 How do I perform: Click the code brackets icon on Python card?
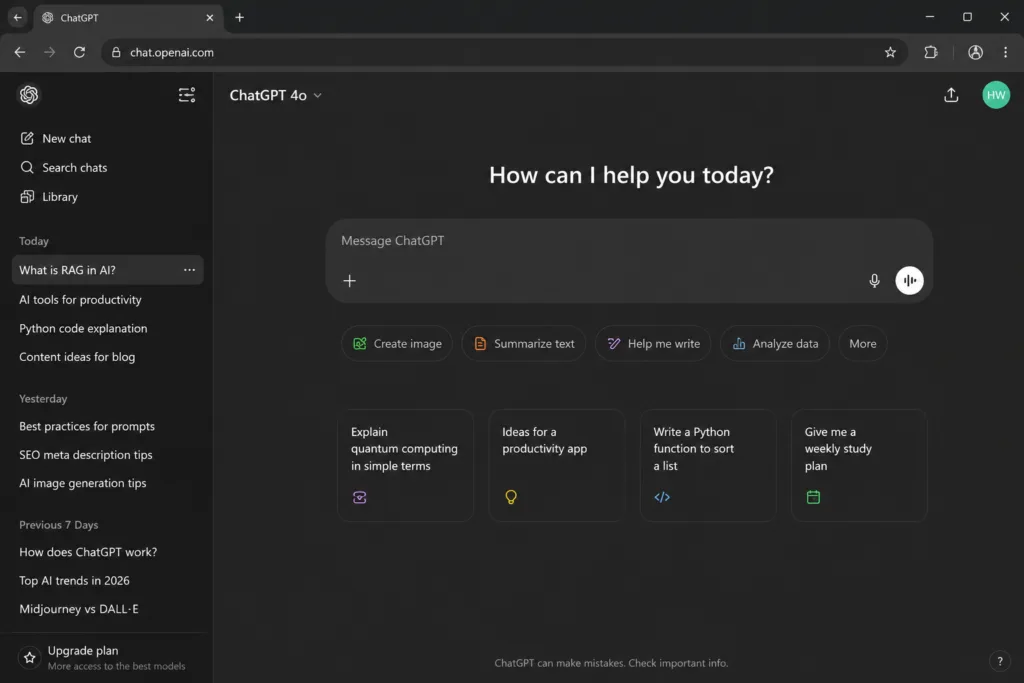tap(662, 497)
